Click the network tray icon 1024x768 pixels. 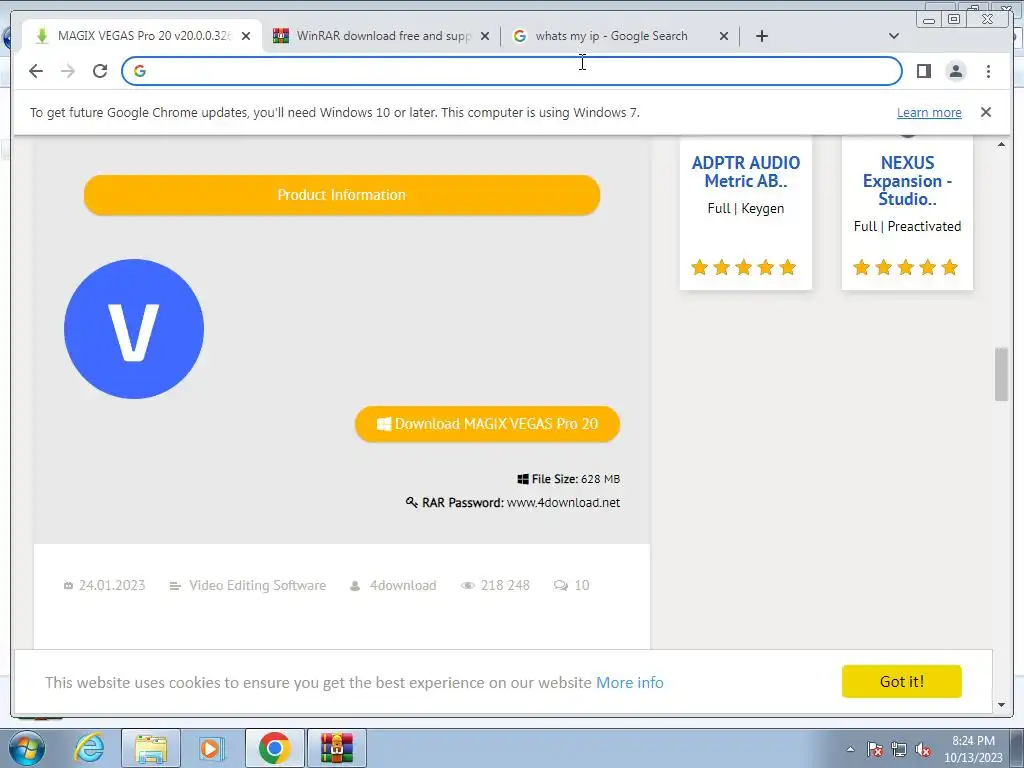click(899, 749)
